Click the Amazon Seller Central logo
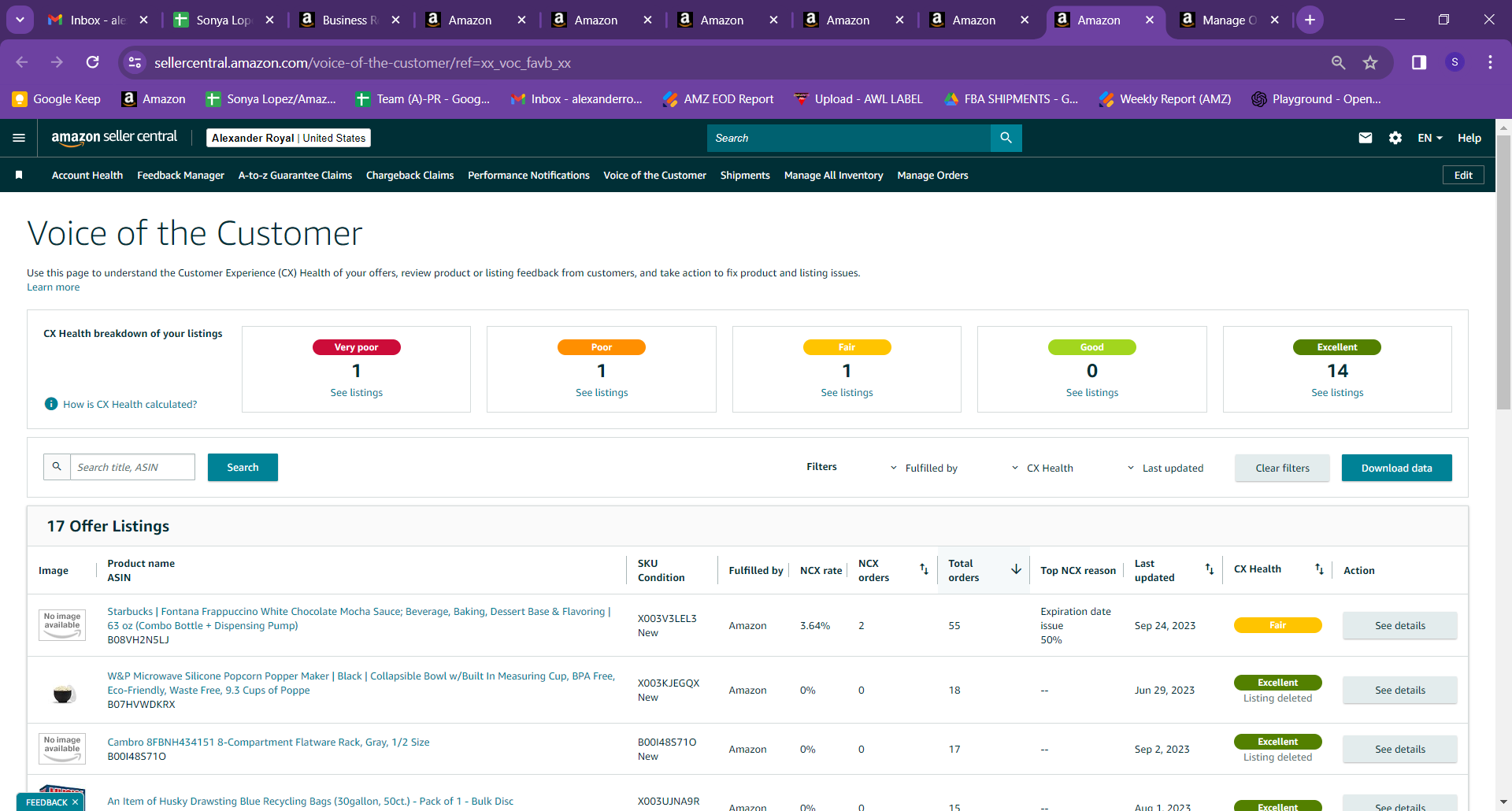The height and width of the screenshot is (811, 1512). pyautogui.click(x=114, y=138)
